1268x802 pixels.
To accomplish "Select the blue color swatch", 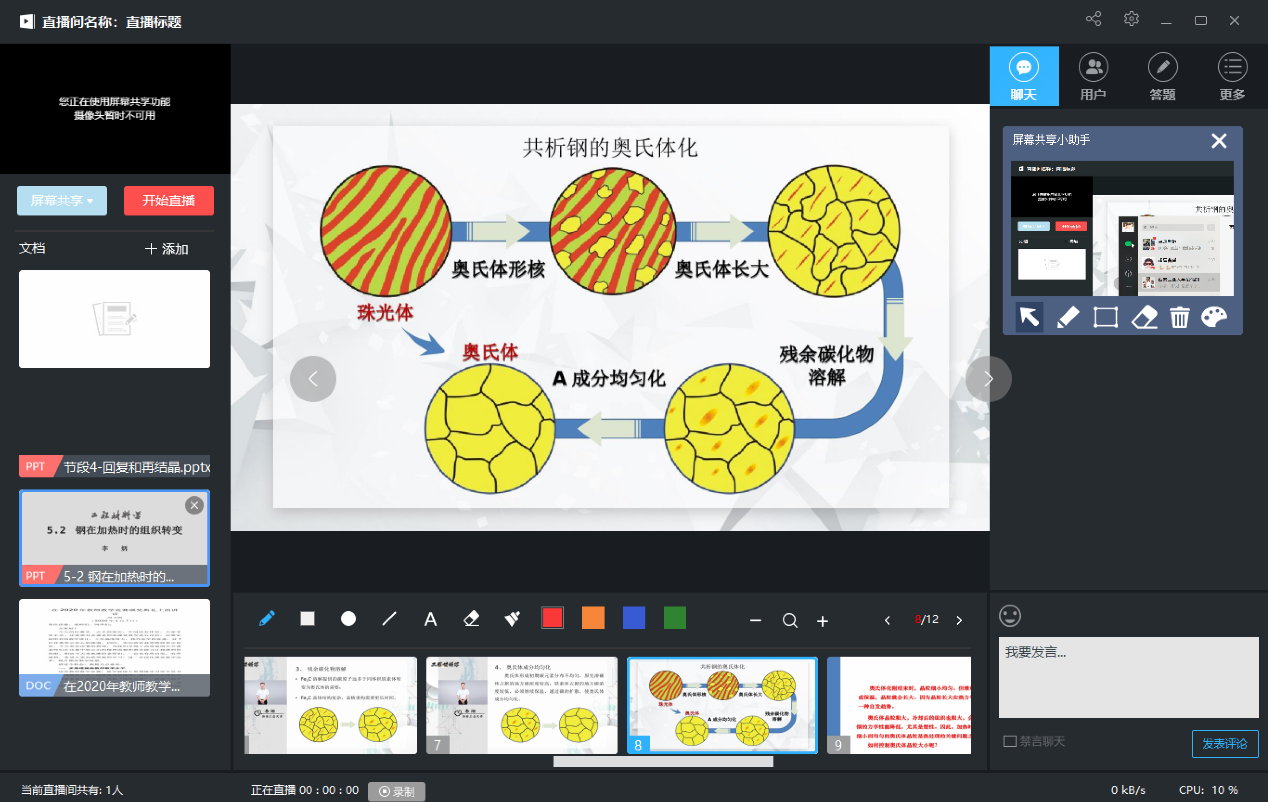I will click(634, 618).
